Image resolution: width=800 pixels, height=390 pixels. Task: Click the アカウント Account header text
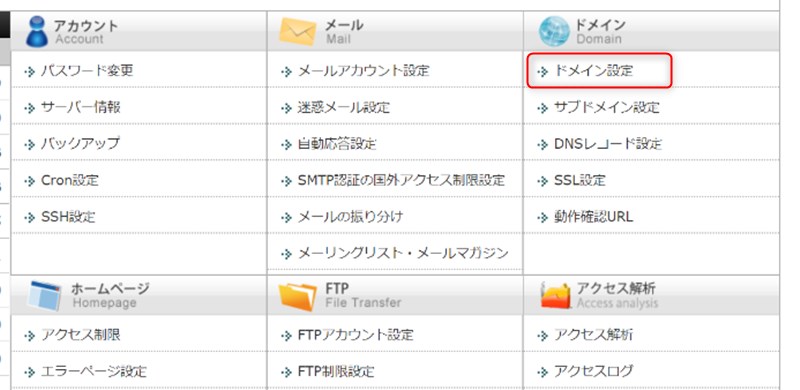pos(86,32)
